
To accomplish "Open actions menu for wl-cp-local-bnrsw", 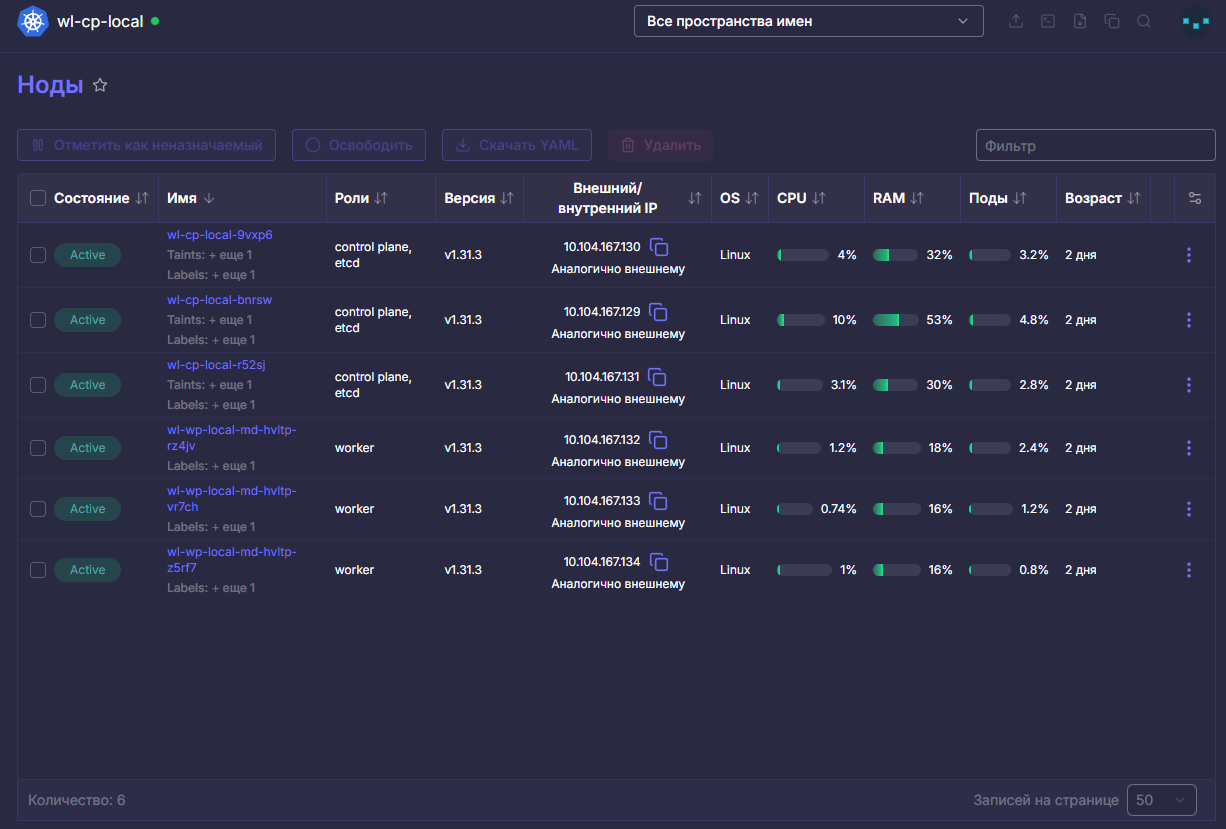I will (1189, 320).
